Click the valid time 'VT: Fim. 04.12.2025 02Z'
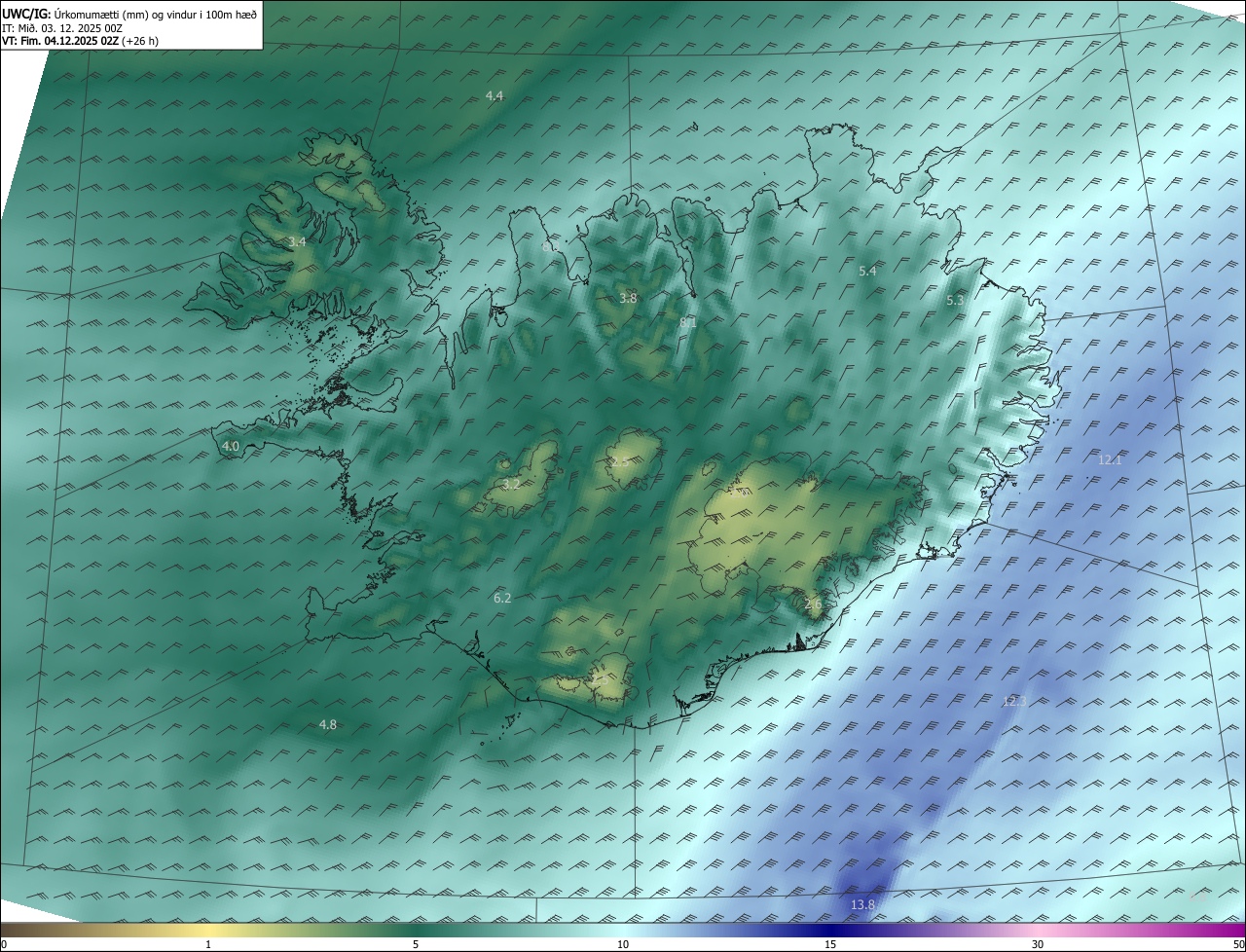The height and width of the screenshot is (952, 1246). point(60,41)
